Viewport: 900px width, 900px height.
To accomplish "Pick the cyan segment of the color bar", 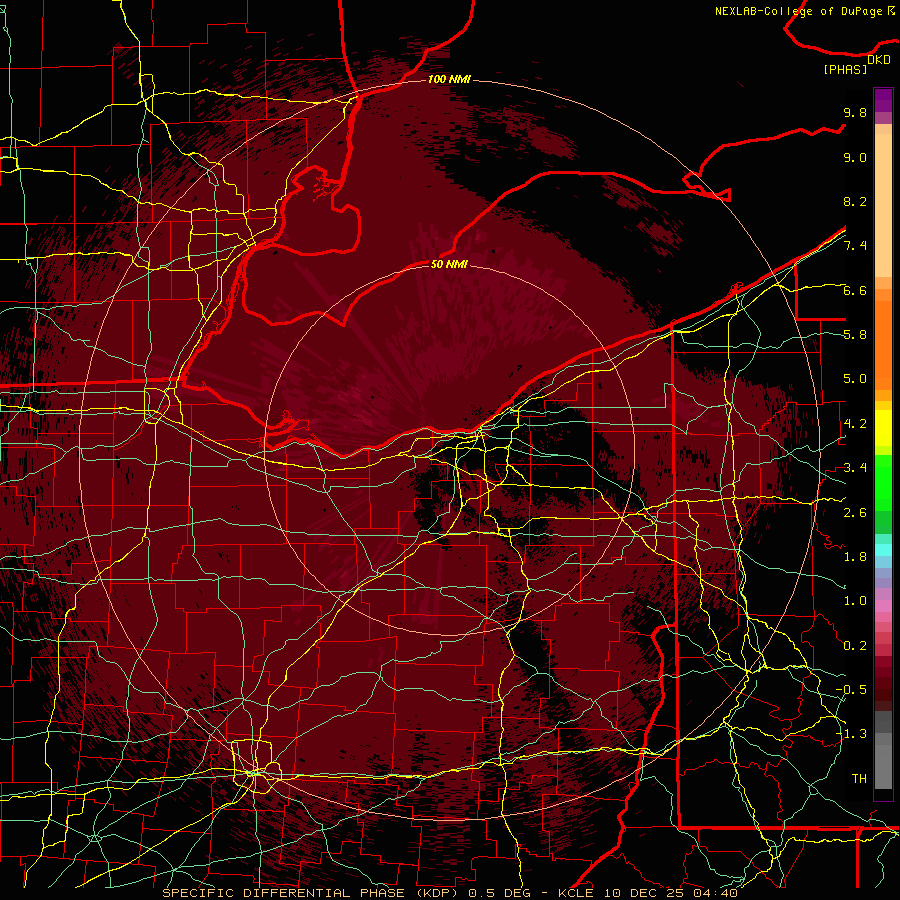I will click(883, 550).
